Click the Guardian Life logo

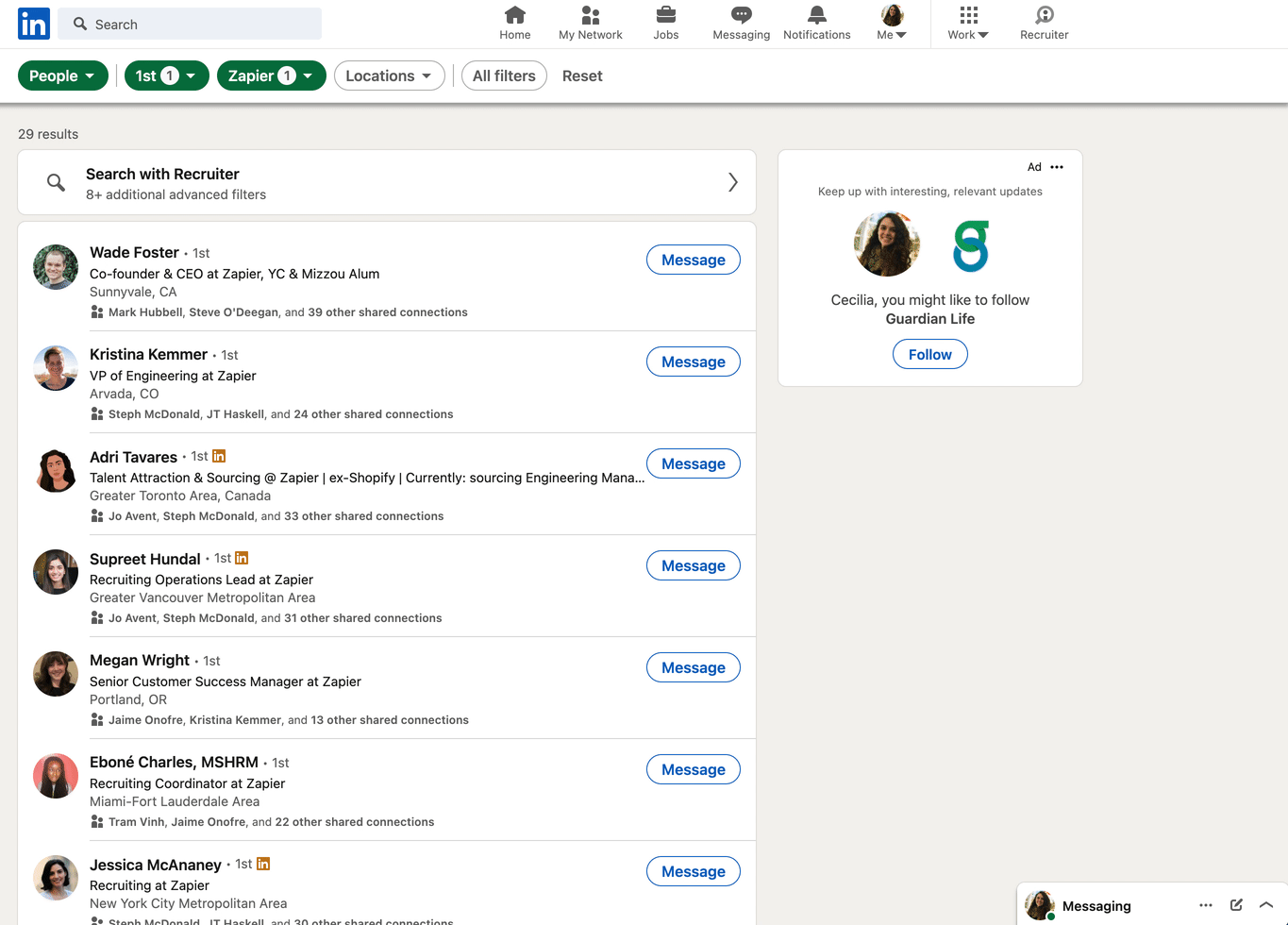pos(970,245)
